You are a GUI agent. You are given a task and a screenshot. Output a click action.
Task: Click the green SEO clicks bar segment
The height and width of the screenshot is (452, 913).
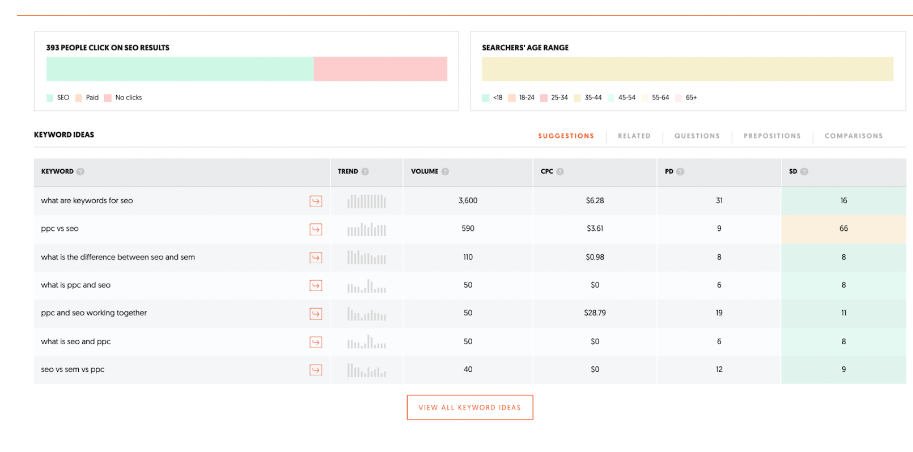coord(180,69)
